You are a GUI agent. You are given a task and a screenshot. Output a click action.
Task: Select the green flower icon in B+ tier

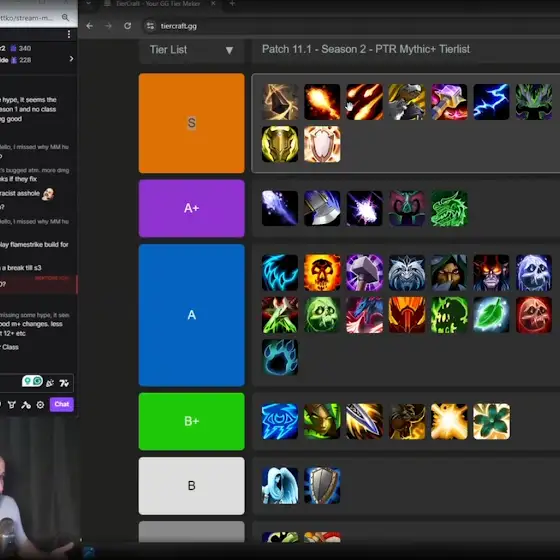(x=491, y=421)
